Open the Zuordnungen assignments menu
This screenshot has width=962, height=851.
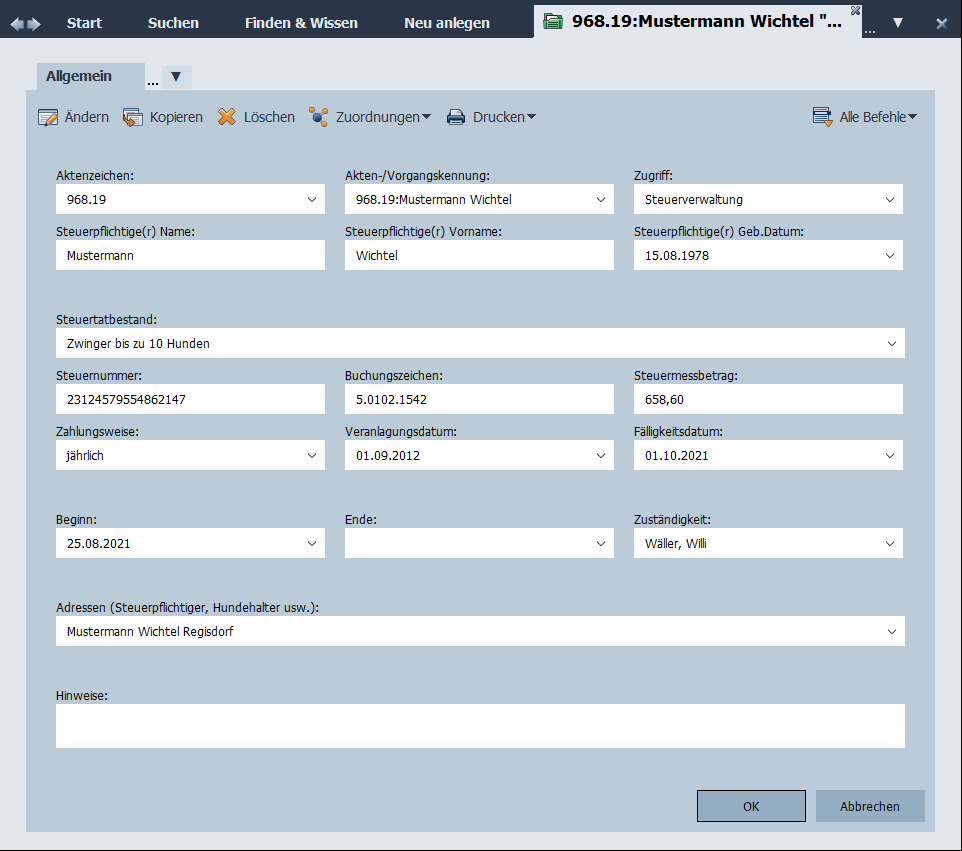369,117
